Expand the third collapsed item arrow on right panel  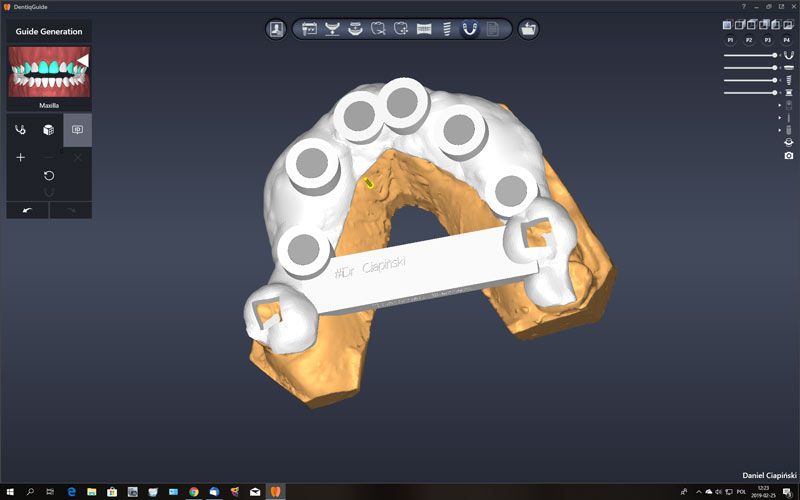click(x=779, y=129)
